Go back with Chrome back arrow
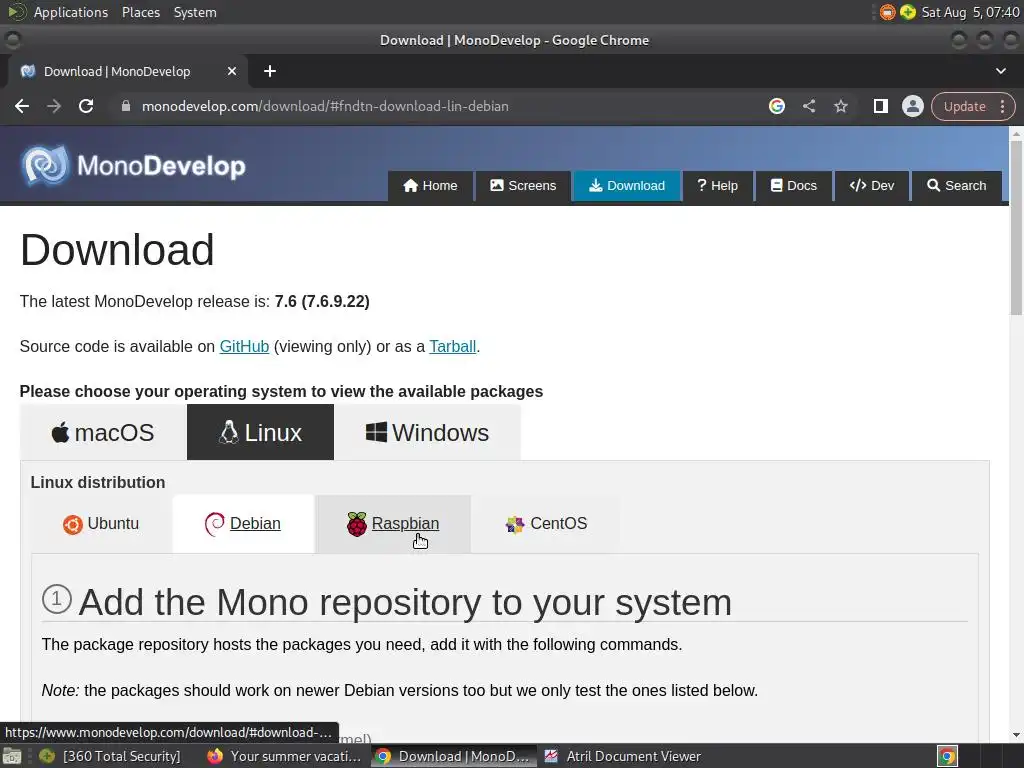Viewport: 1024px width, 768px height. [22, 106]
